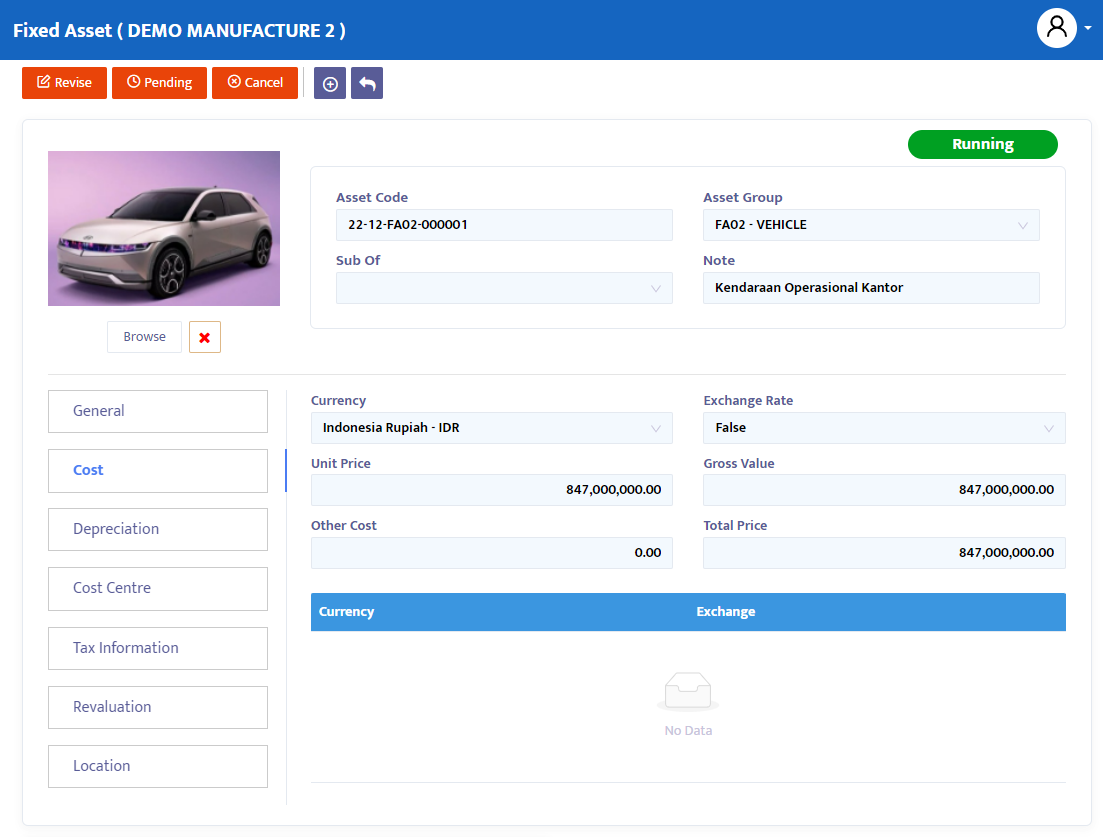Viewport: 1103px width, 837px height.
Task: Click the Asset Group label
Action: click(743, 198)
